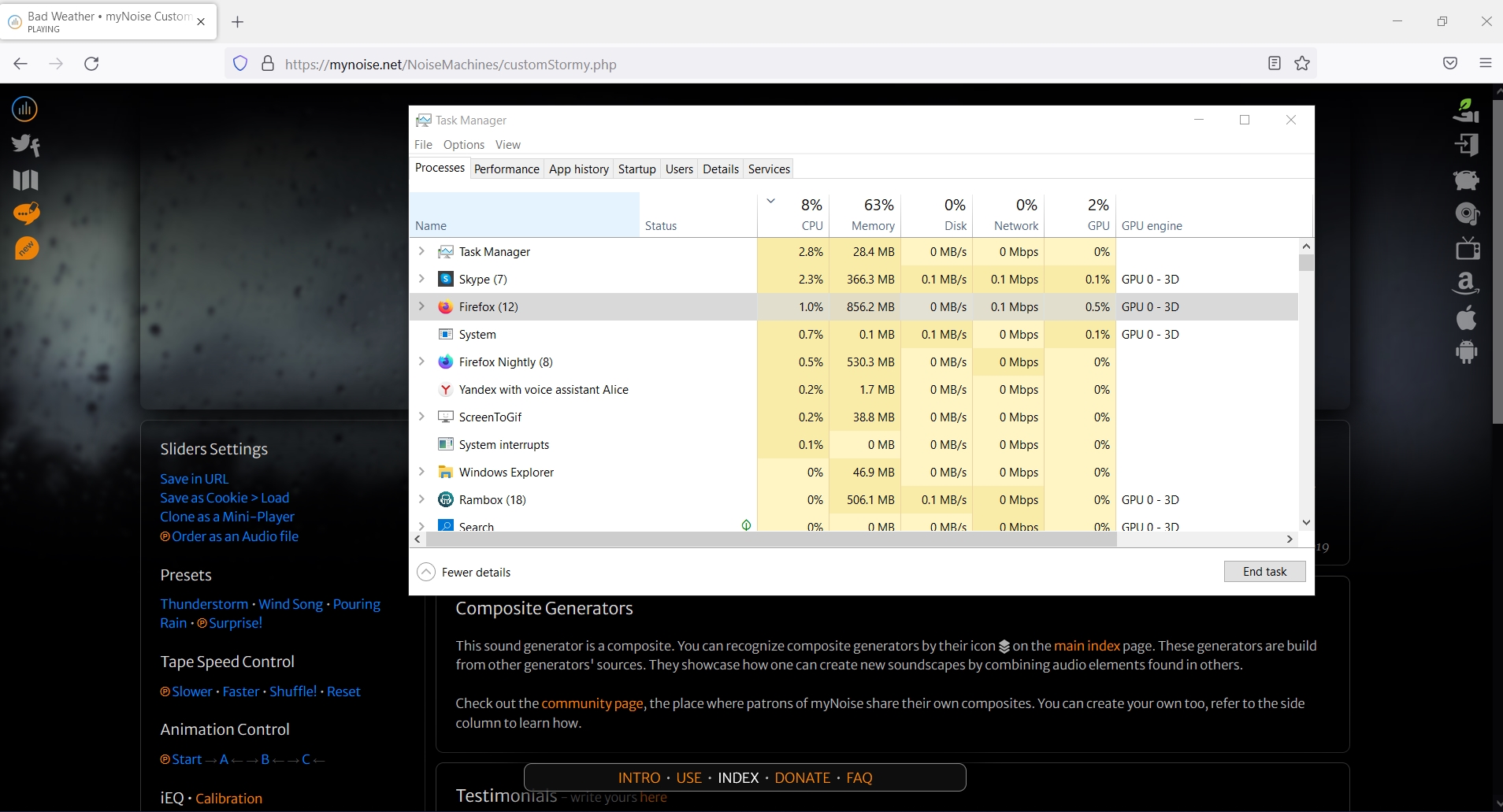Enable reader view in the address bar
This screenshot has width=1503, height=812.
pos(1274,64)
